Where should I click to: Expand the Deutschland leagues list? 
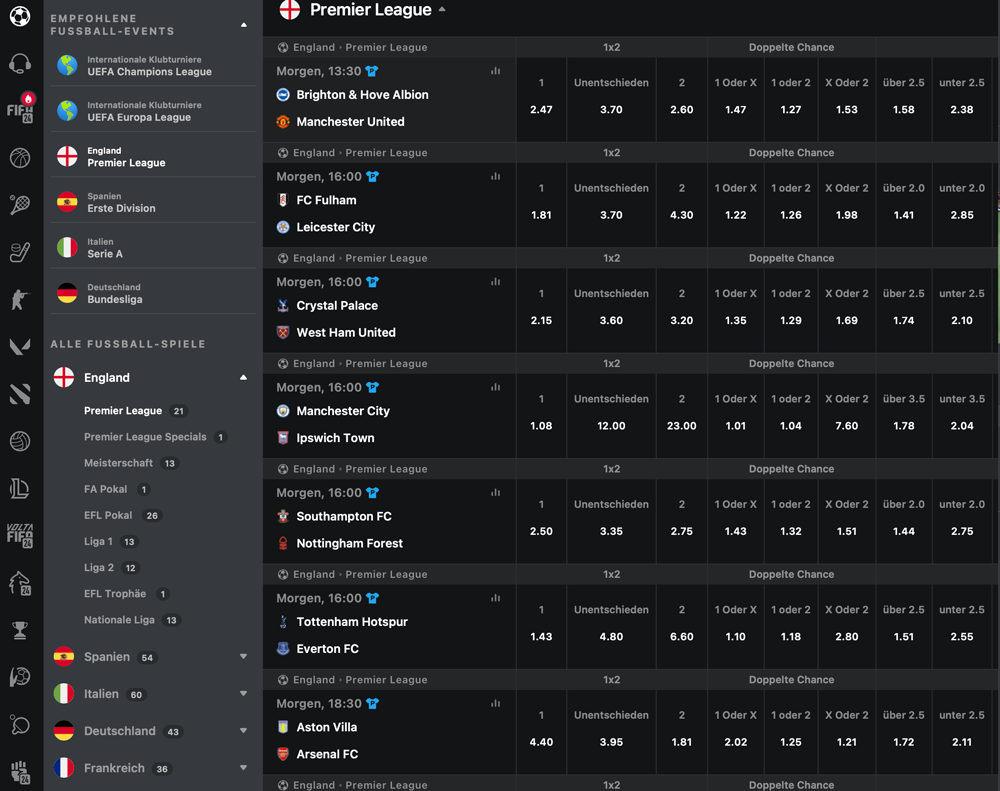[243, 730]
